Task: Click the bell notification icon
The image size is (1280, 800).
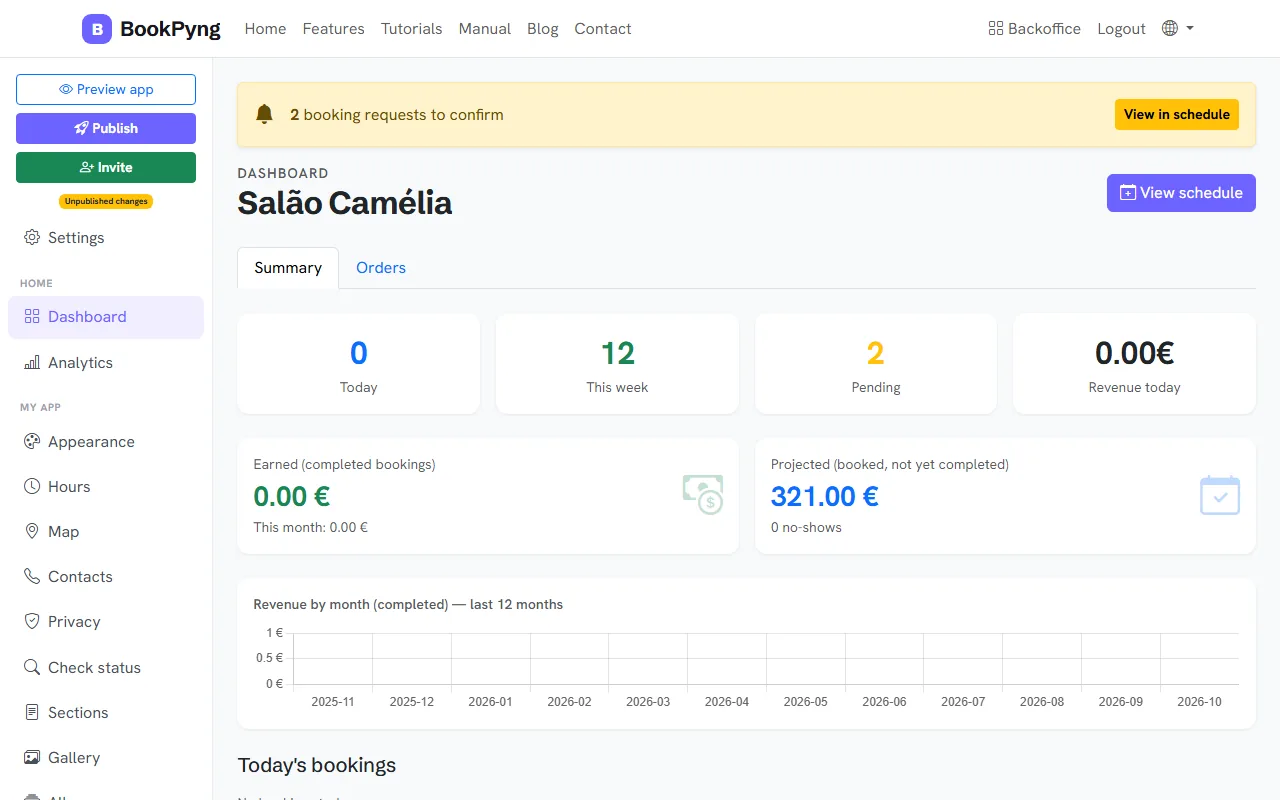Action: (x=264, y=114)
